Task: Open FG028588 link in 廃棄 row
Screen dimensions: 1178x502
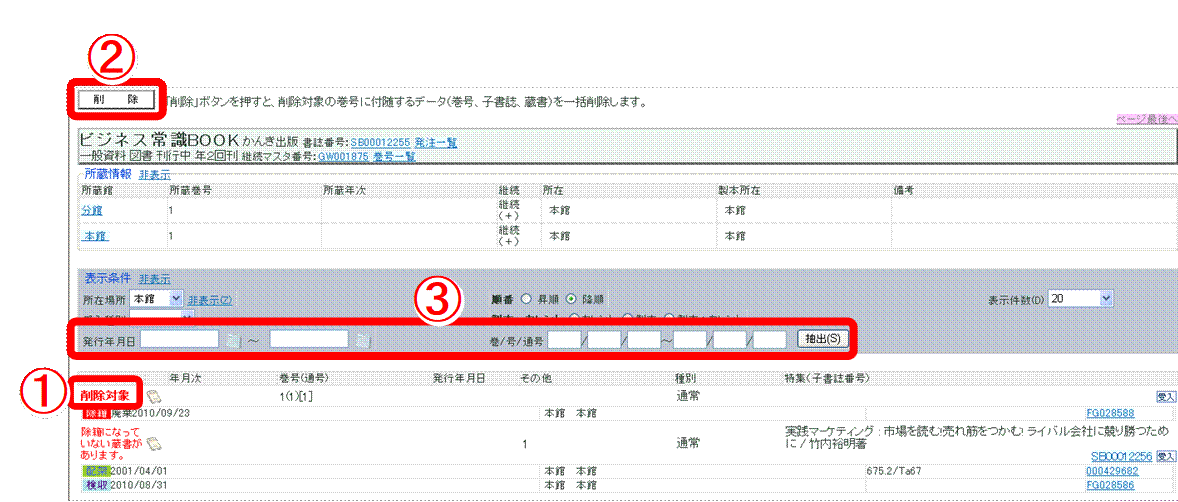Action: [x=1112, y=413]
